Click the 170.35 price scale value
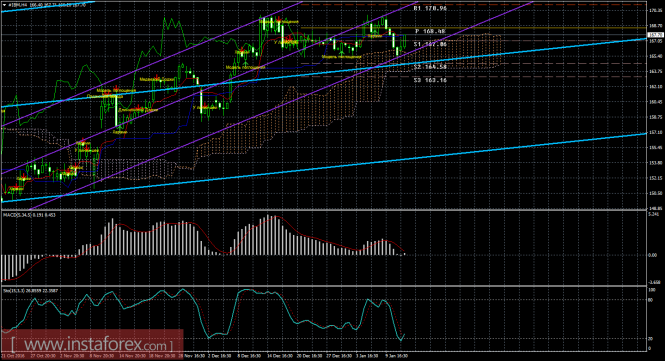This screenshot has height=361, width=665. (655, 10)
